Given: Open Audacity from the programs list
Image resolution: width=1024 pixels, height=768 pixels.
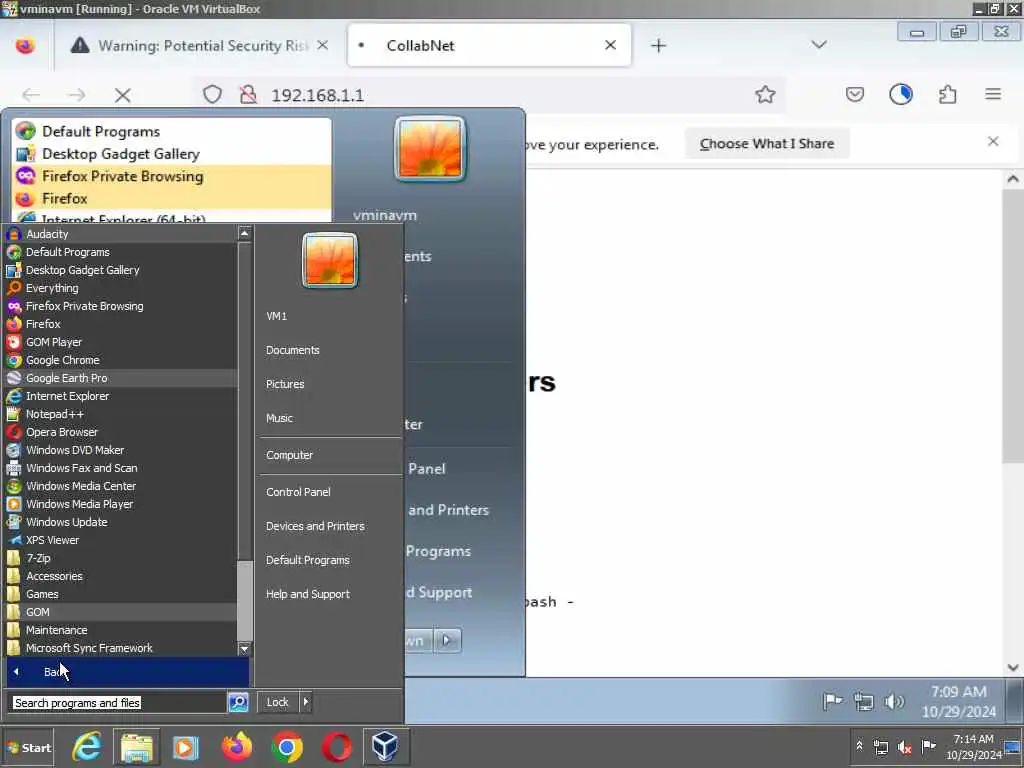Looking at the screenshot, I should (x=121, y=234).
